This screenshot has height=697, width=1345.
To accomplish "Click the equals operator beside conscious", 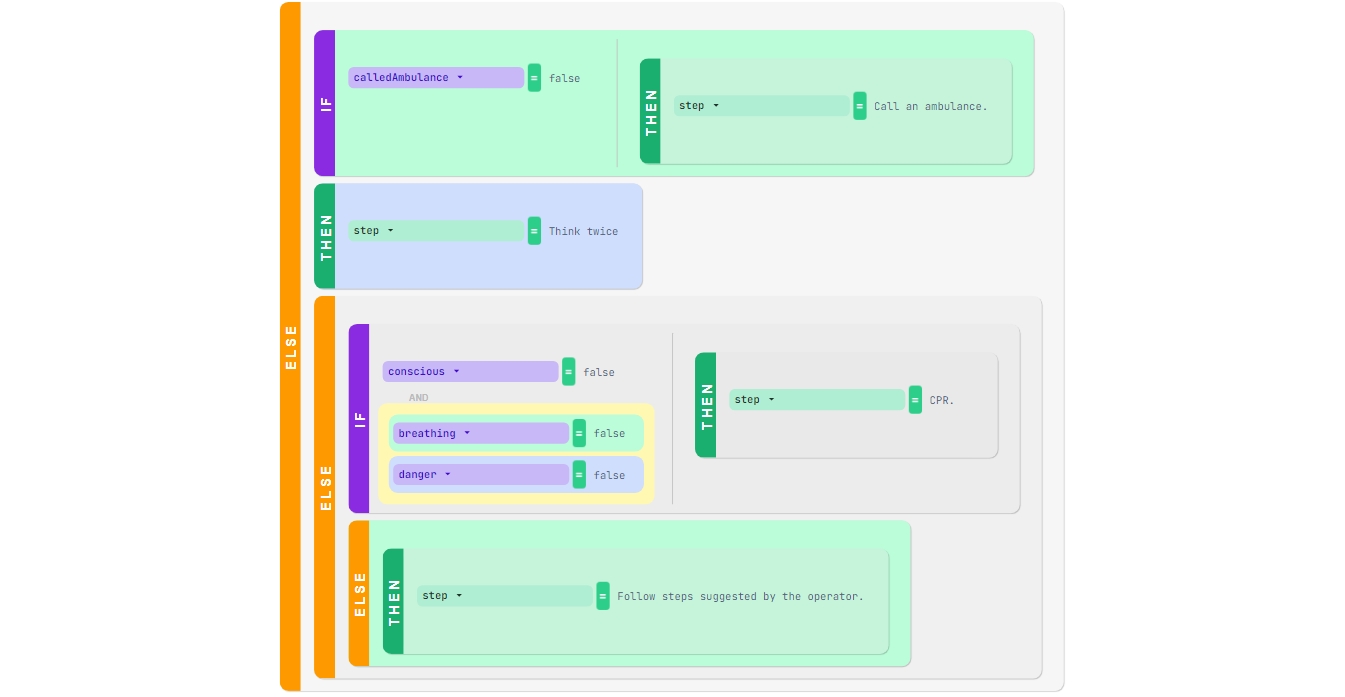I will [x=569, y=372].
